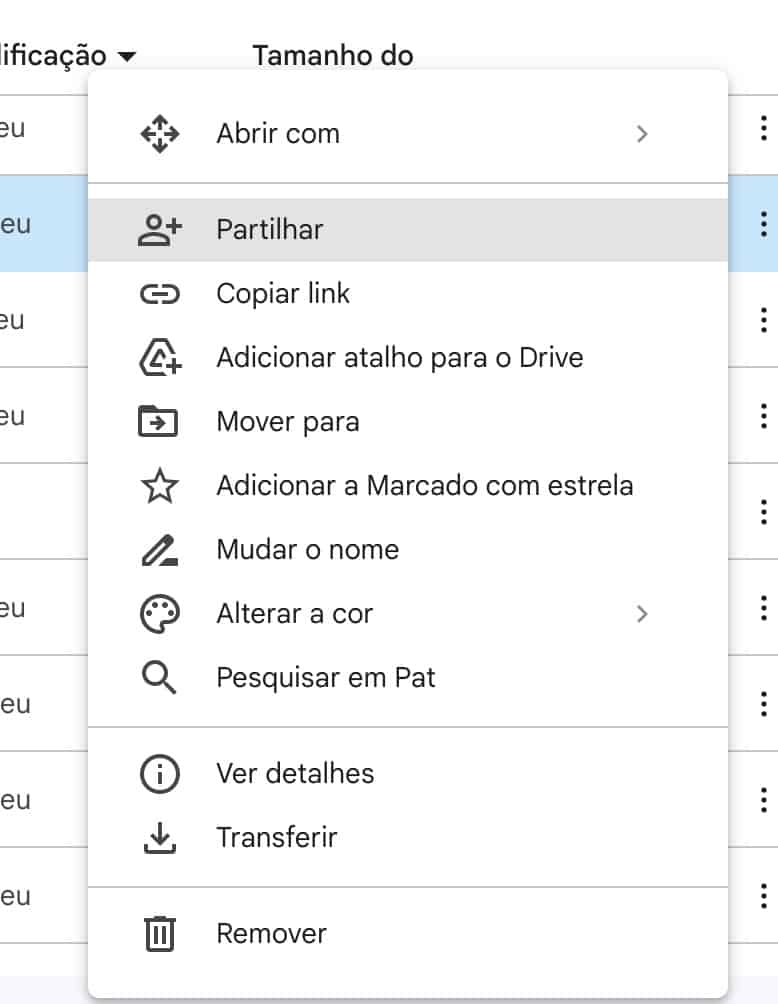
Task: Click the Alterar a cor palette swatch icon
Action: 159,613
